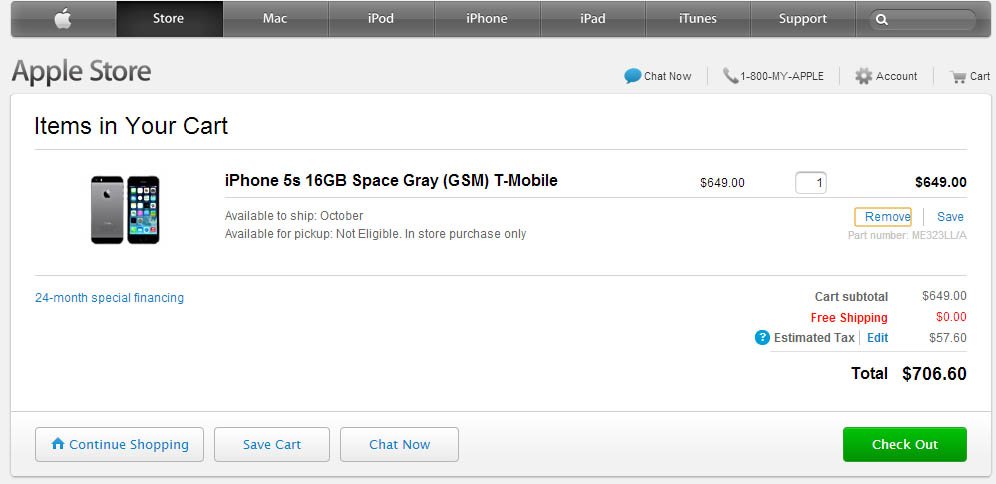The height and width of the screenshot is (484, 996).
Task: Click the search magnifier icon
Action: click(881, 19)
